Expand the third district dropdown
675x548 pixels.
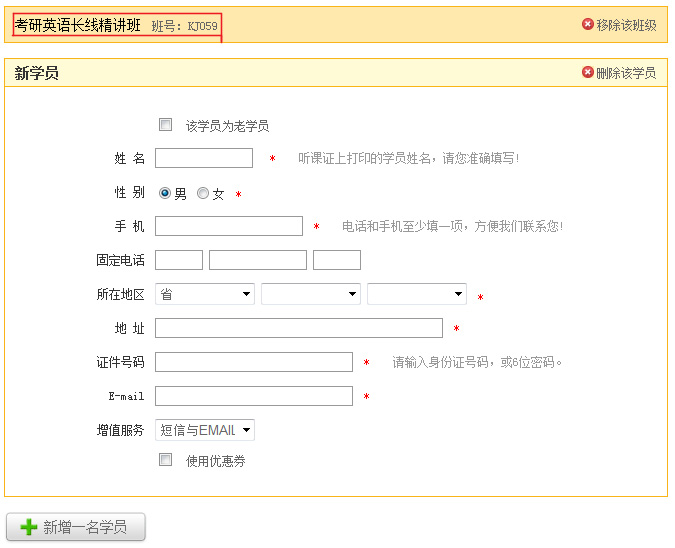416,294
